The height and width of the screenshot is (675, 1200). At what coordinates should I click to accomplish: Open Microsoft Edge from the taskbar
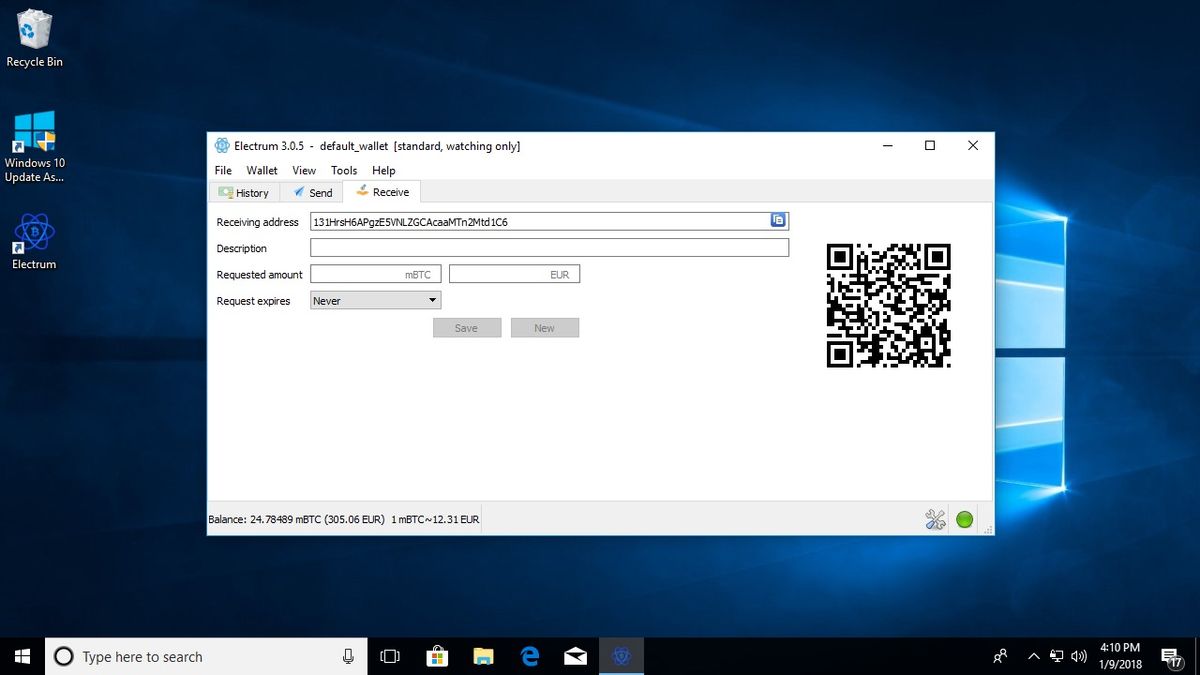pos(529,656)
